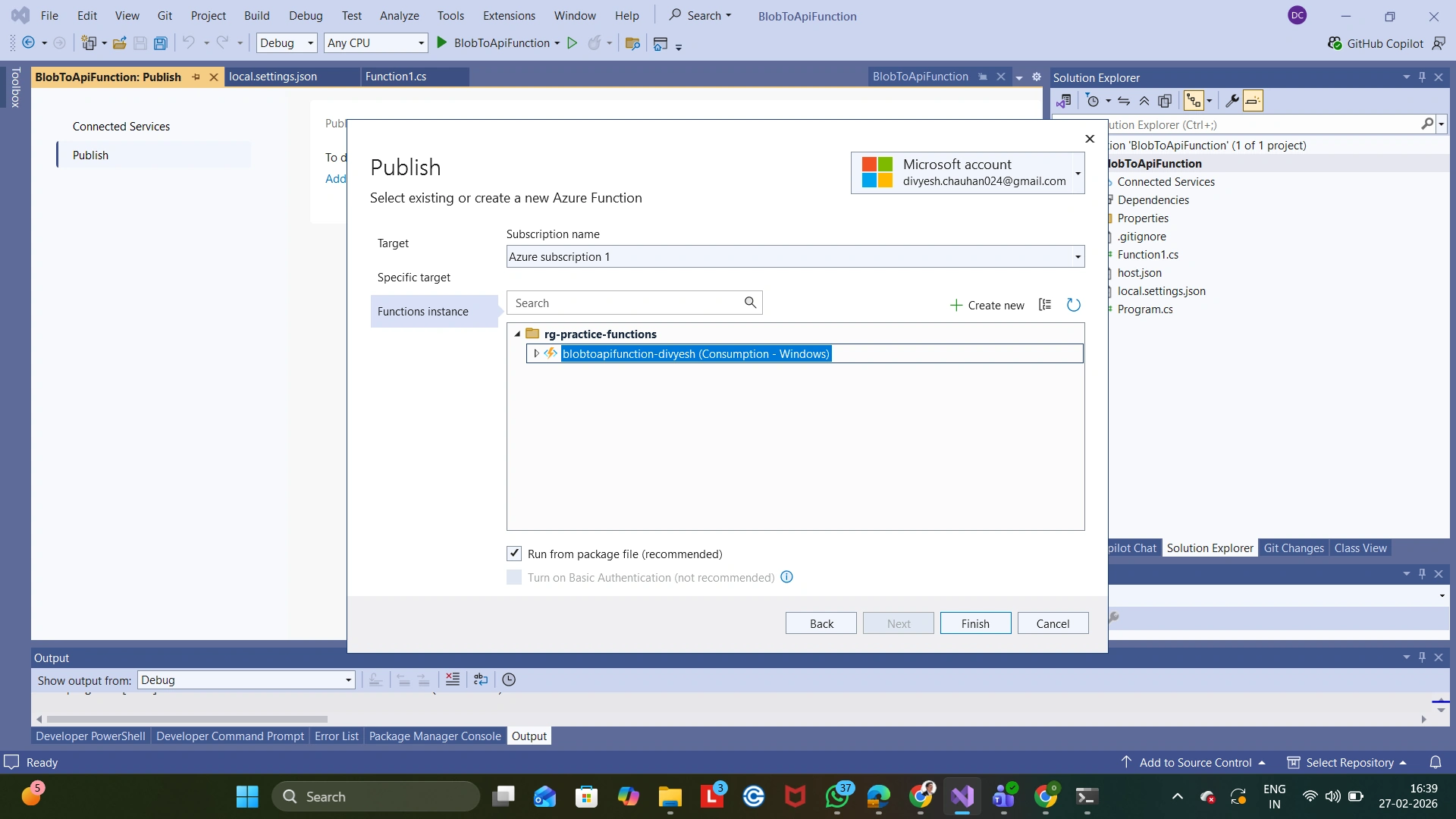Click the Search field in Publish dialog
This screenshot has width=1456, height=819.
pyautogui.click(x=634, y=303)
